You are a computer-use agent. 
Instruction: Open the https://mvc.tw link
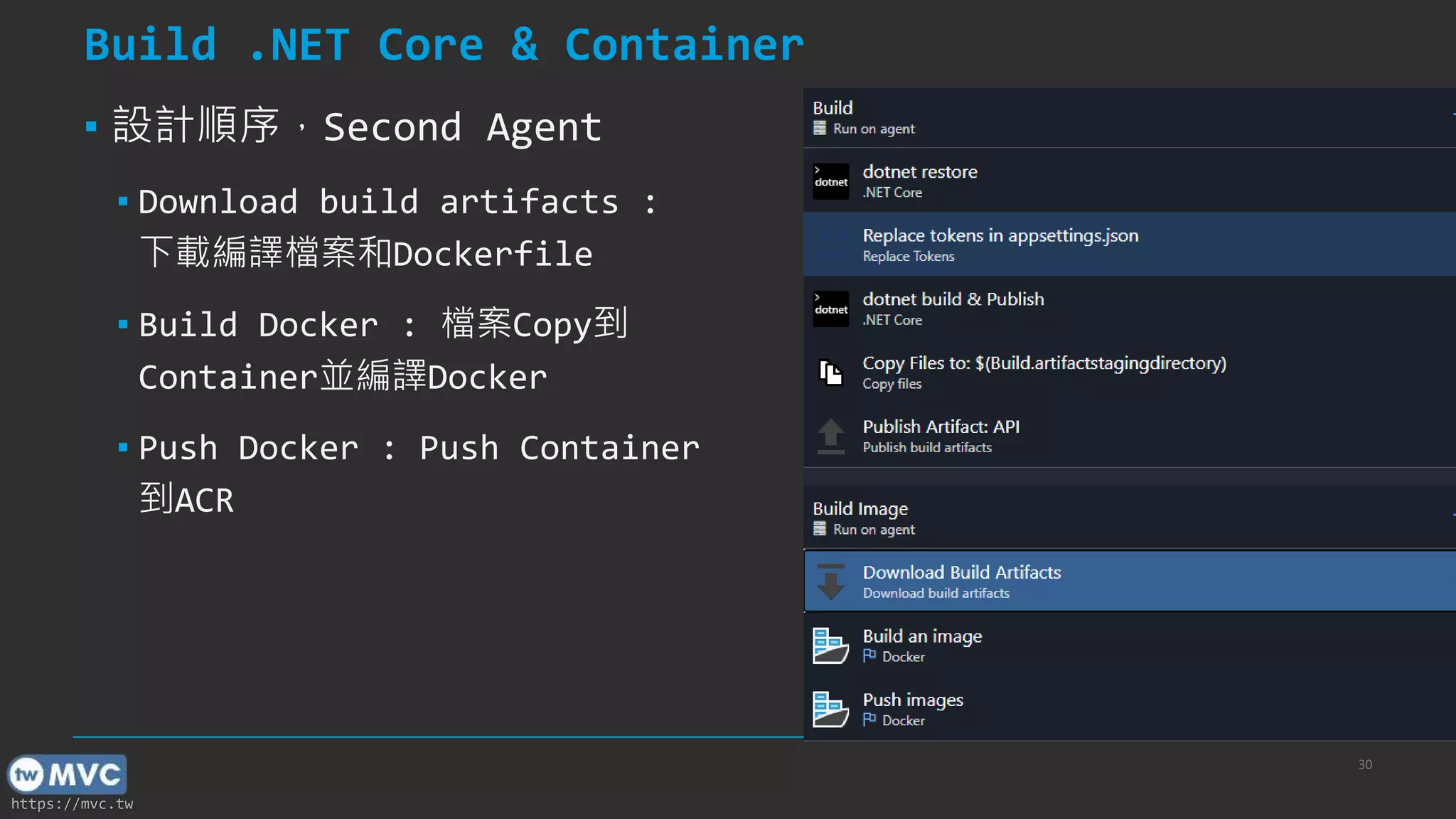pyautogui.click(x=72, y=804)
